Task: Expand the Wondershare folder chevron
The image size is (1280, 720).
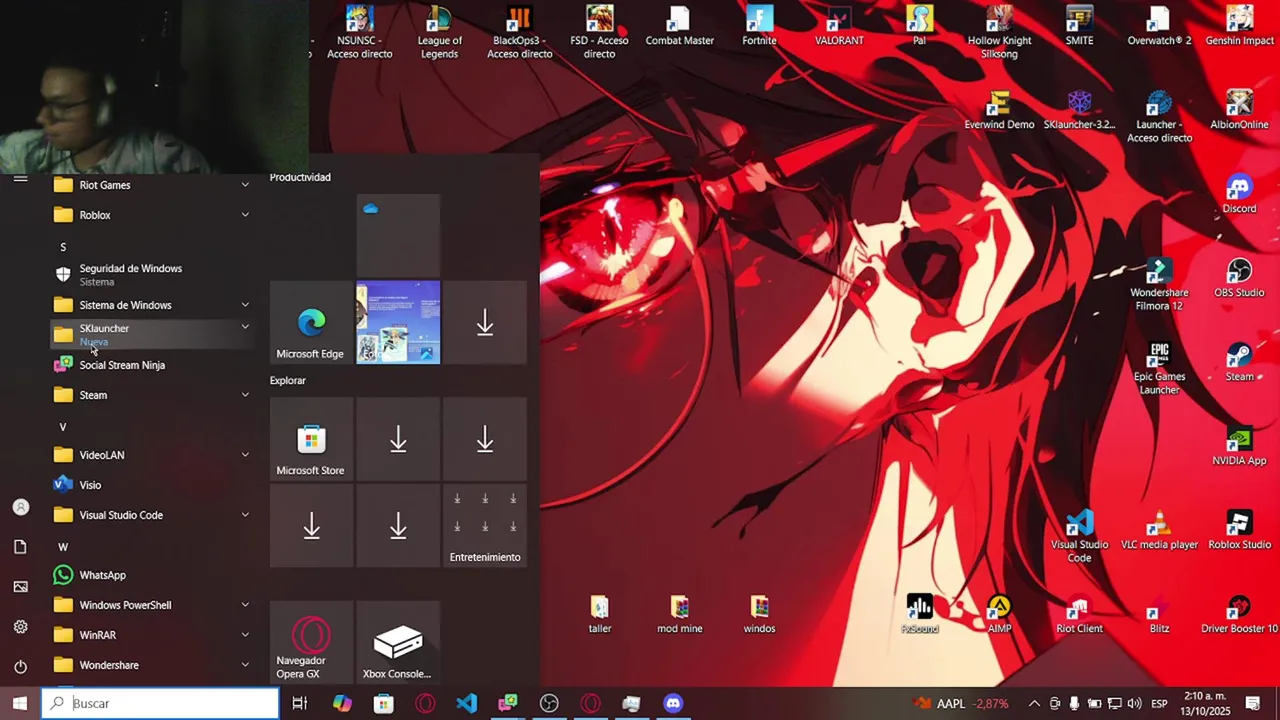Action: pyautogui.click(x=245, y=665)
